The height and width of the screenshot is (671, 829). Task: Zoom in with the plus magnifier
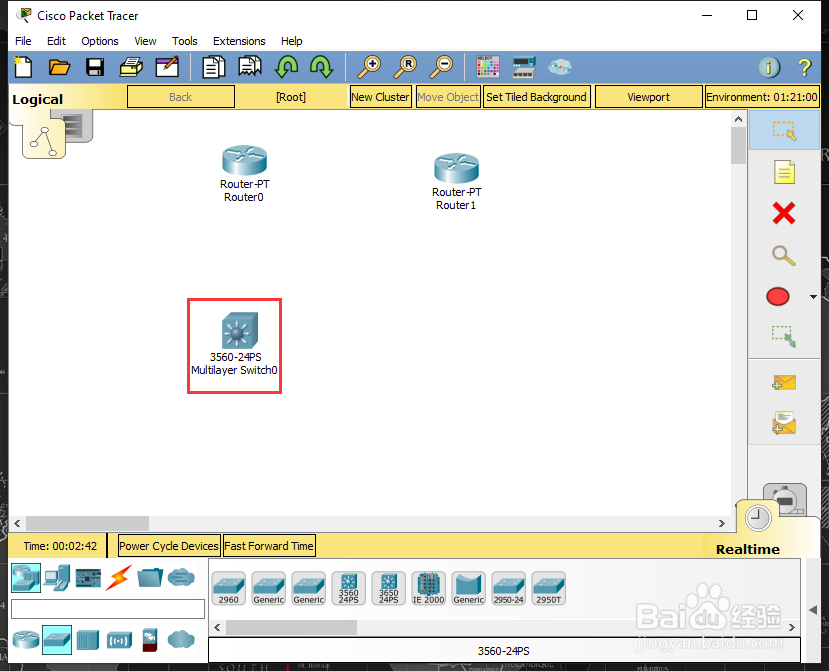click(x=369, y=67)
